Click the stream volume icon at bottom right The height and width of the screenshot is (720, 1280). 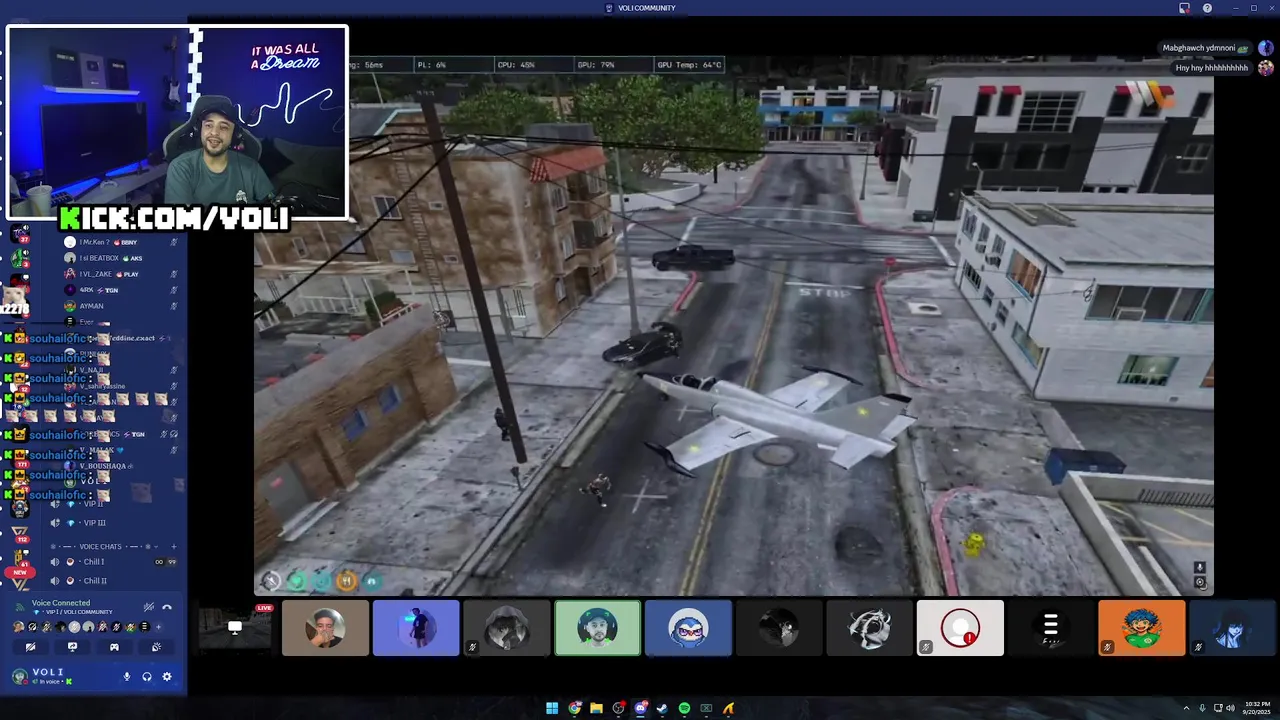[x=1200, y=568]
